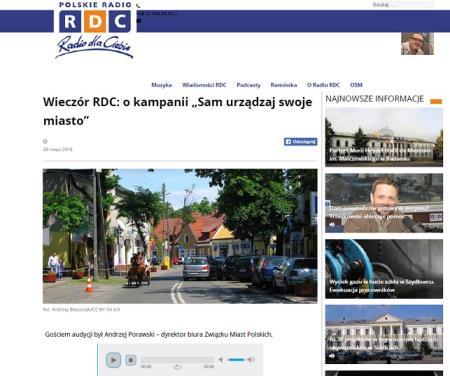Open the Ramówka menu item
Screen dimensions: 450x376
point(284,85)
